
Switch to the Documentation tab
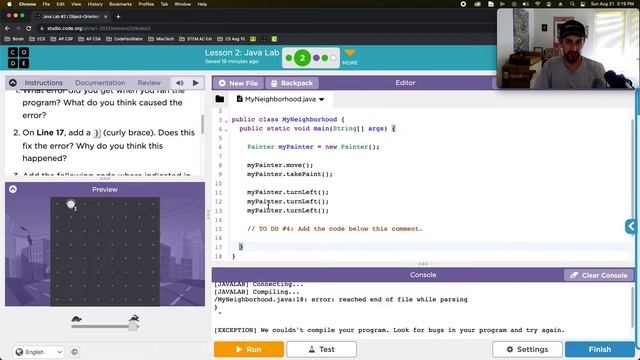click(100, 83)
